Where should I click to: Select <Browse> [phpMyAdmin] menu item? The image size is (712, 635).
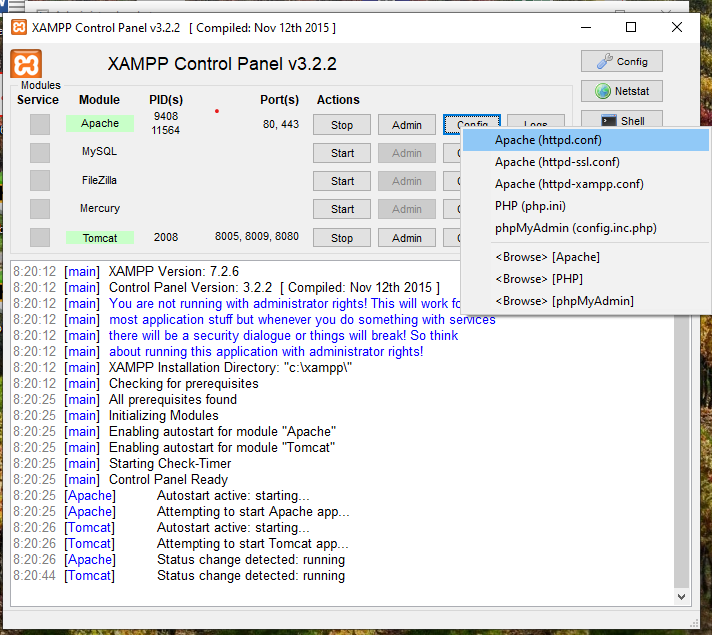pos(585,301)
